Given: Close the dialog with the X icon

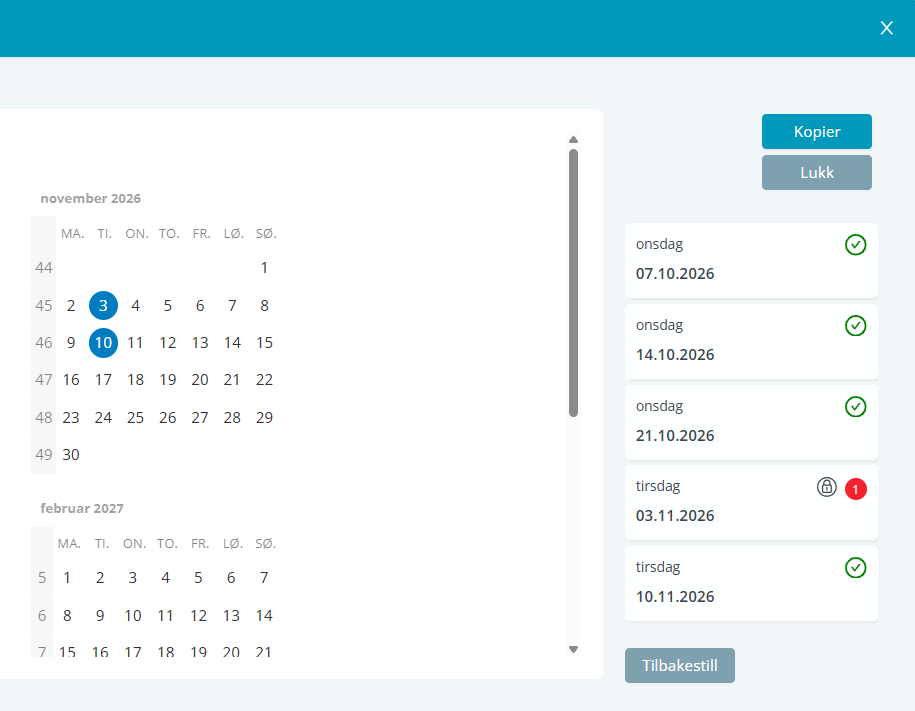Looking at the screenshot, I should (886, 28).
